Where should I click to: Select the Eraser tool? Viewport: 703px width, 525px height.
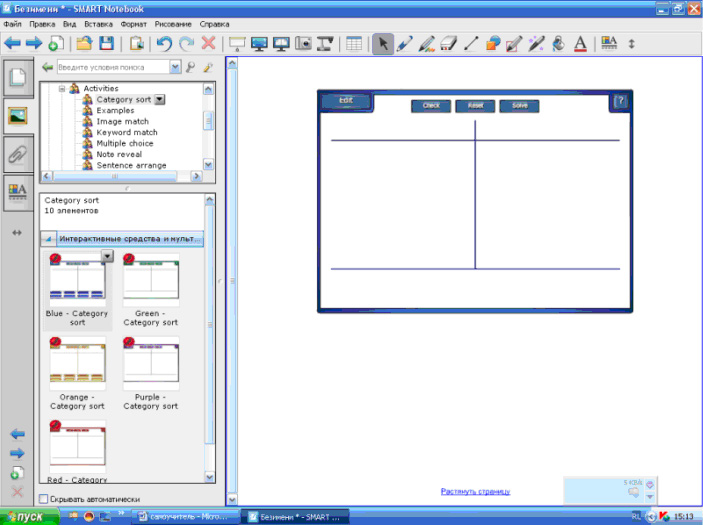point(449,44)
